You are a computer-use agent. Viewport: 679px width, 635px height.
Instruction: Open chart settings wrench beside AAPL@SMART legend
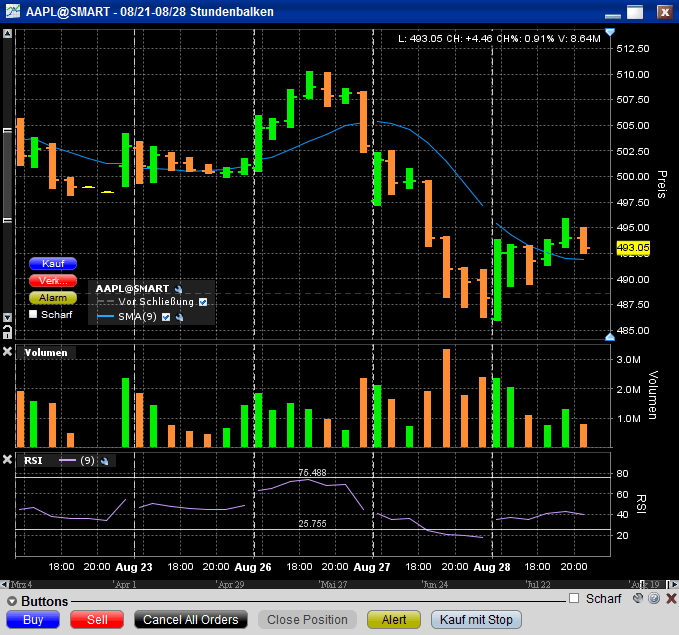point(178,289)
